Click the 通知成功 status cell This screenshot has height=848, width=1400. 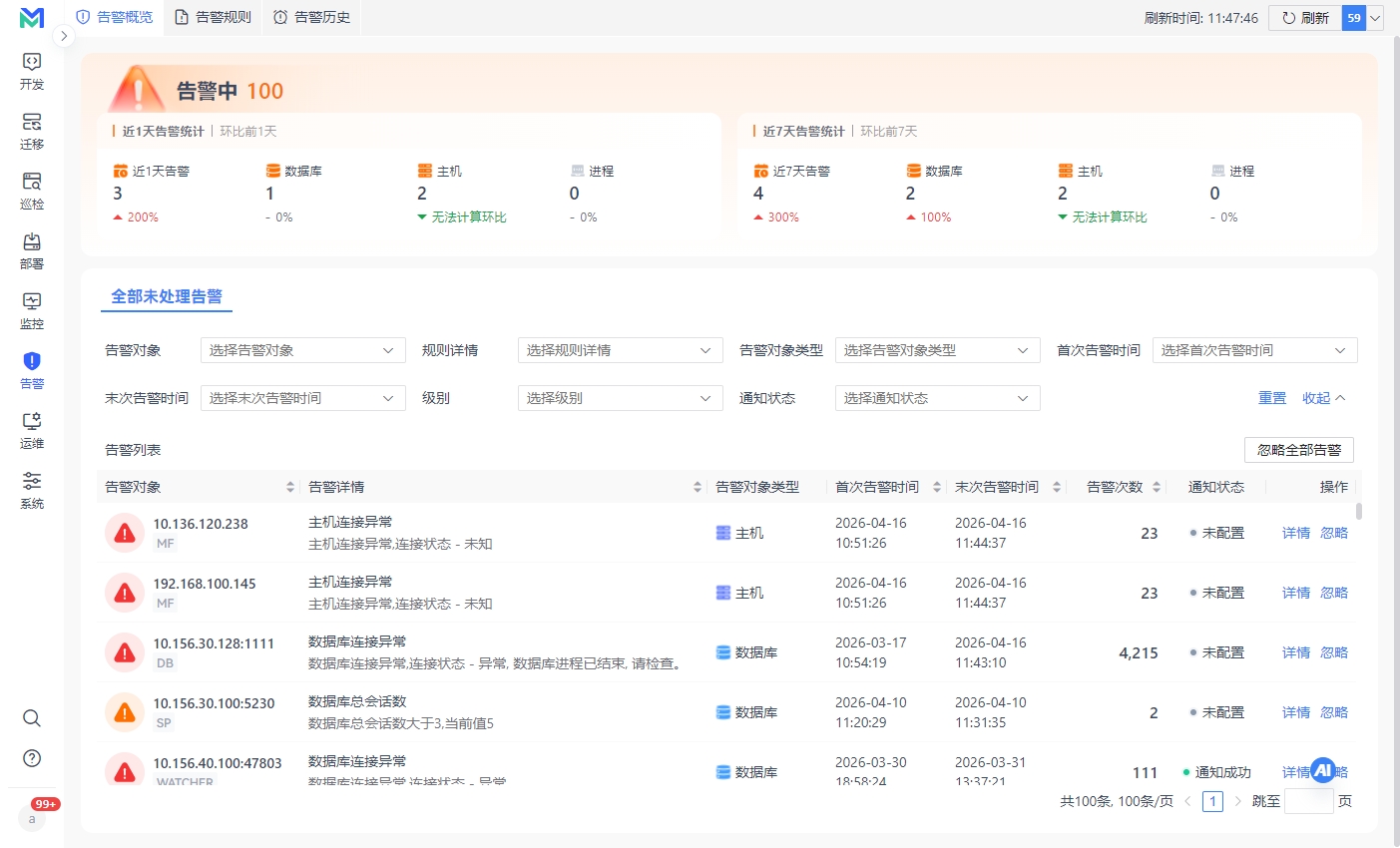[x=1216, y=772]
